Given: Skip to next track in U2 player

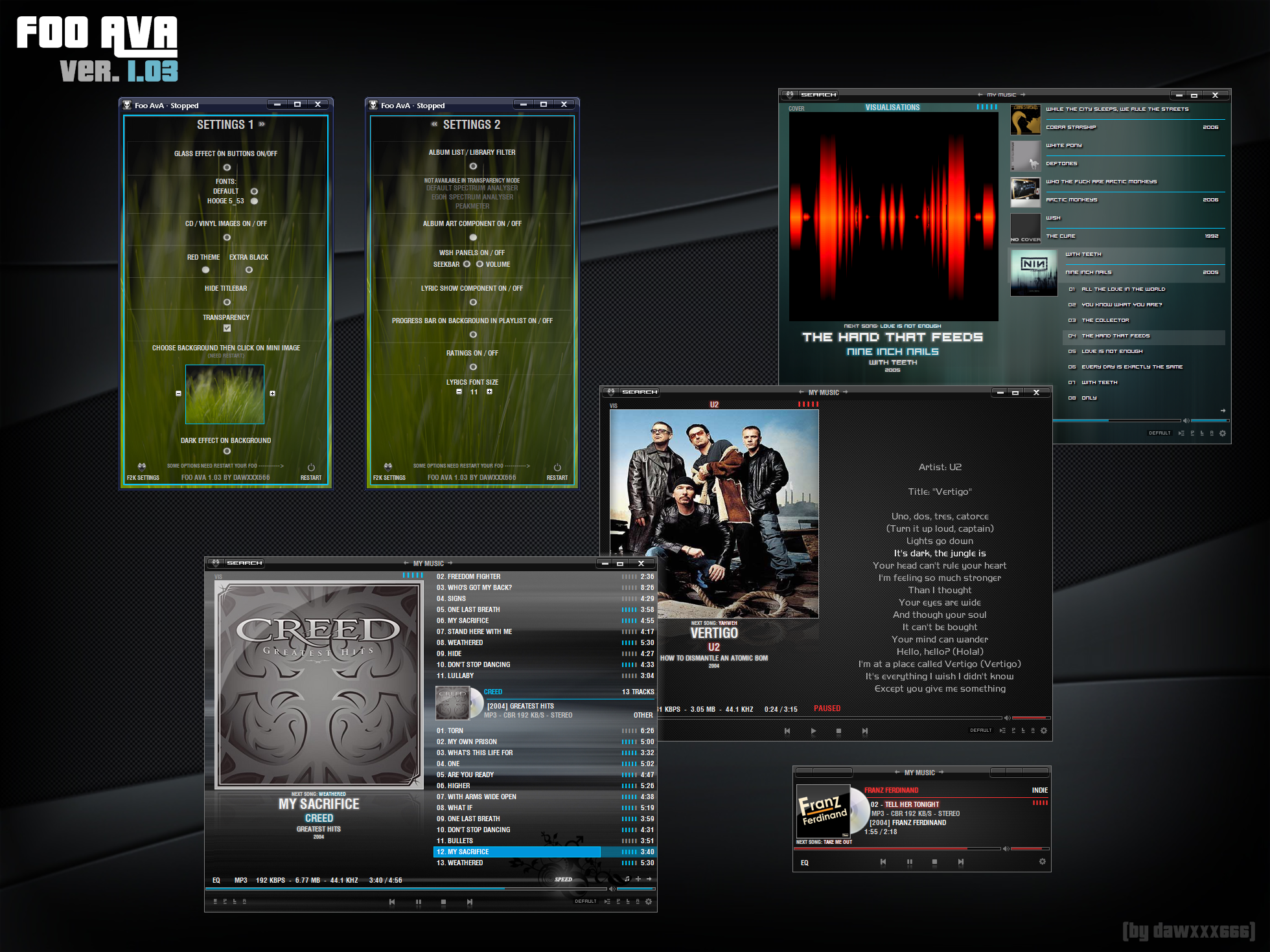Looking at the screenshot, I should tap(864, 731).
